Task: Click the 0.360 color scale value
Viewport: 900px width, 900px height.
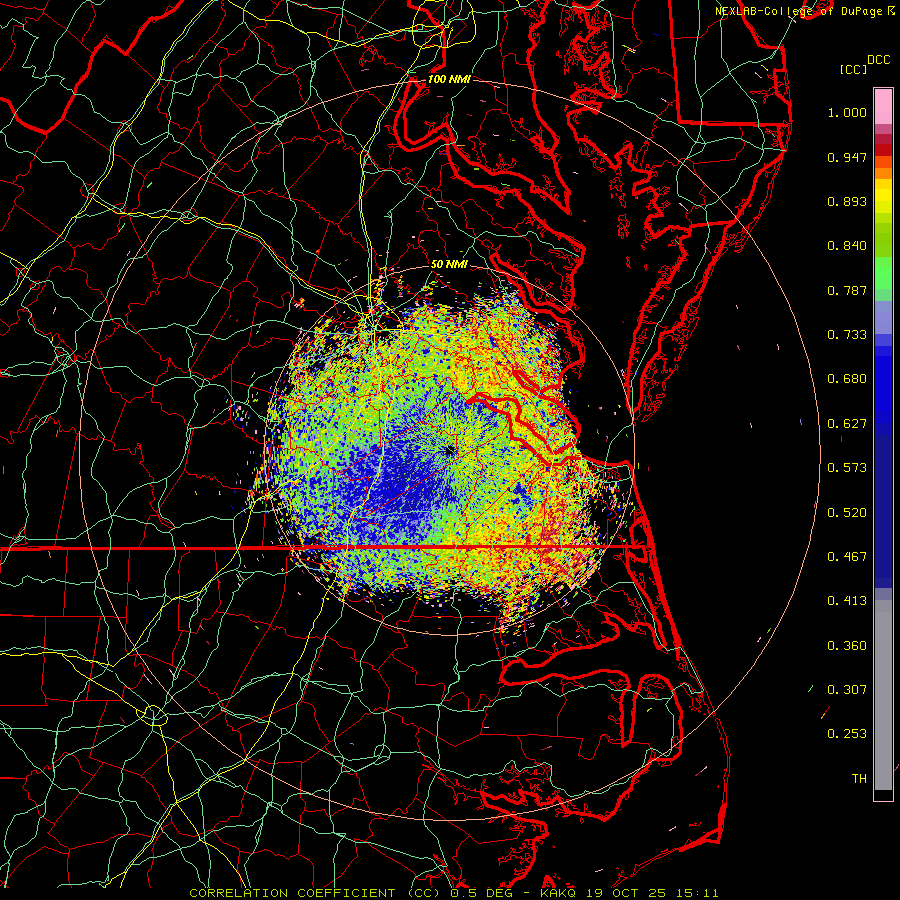Action: pyautogui.click(x=847, y=646)
